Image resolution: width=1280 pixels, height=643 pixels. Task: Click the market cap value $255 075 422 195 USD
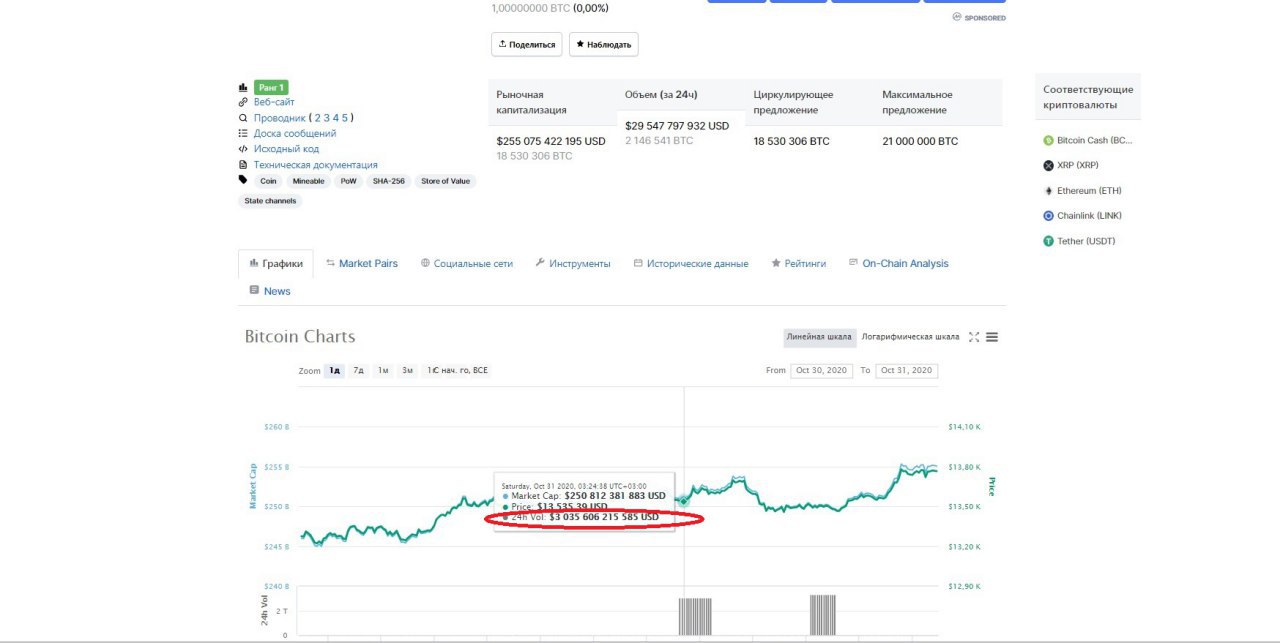click(x=551, y=141)
